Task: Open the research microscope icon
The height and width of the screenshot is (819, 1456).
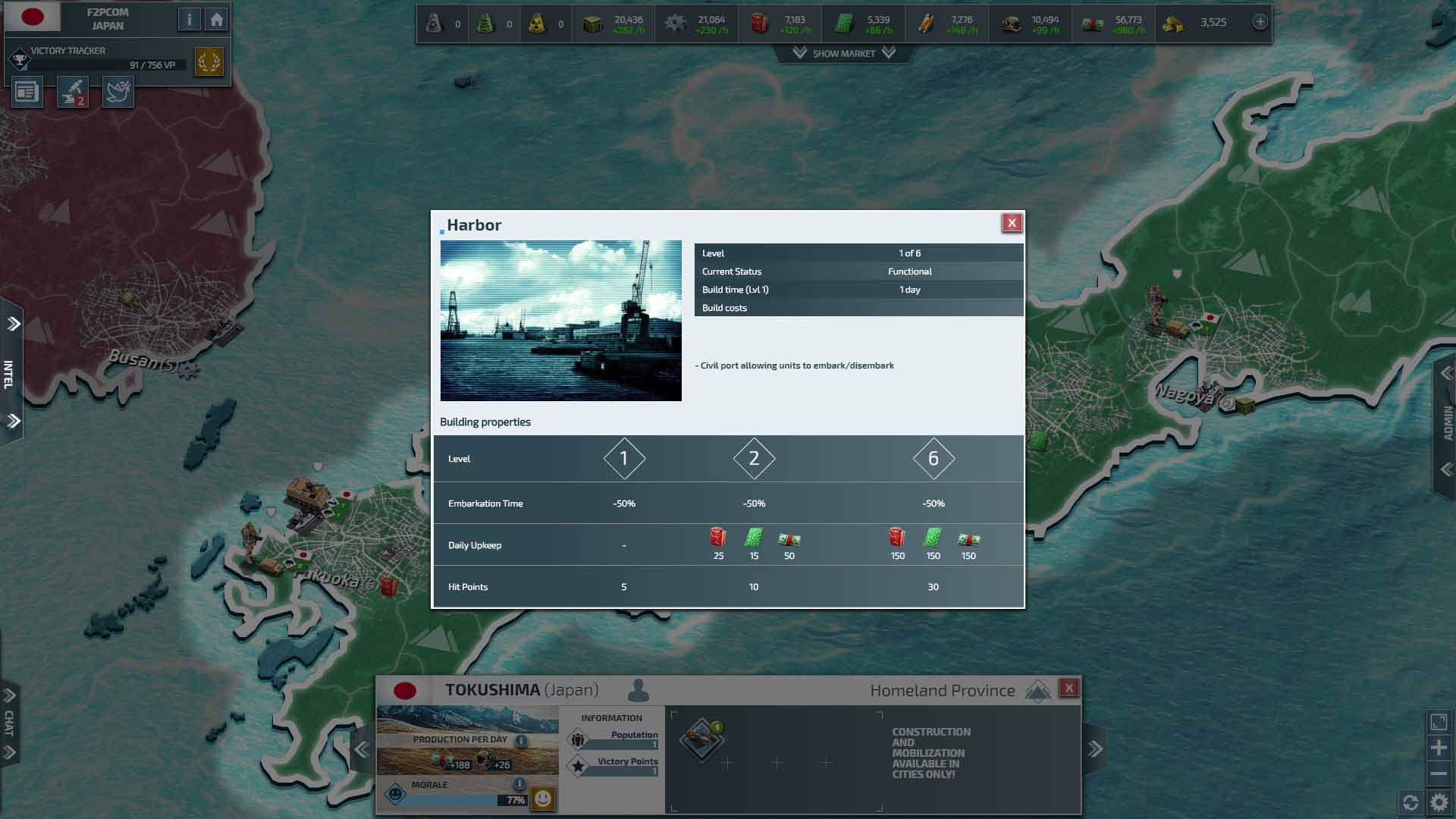Action: click(x=73, y=93)
